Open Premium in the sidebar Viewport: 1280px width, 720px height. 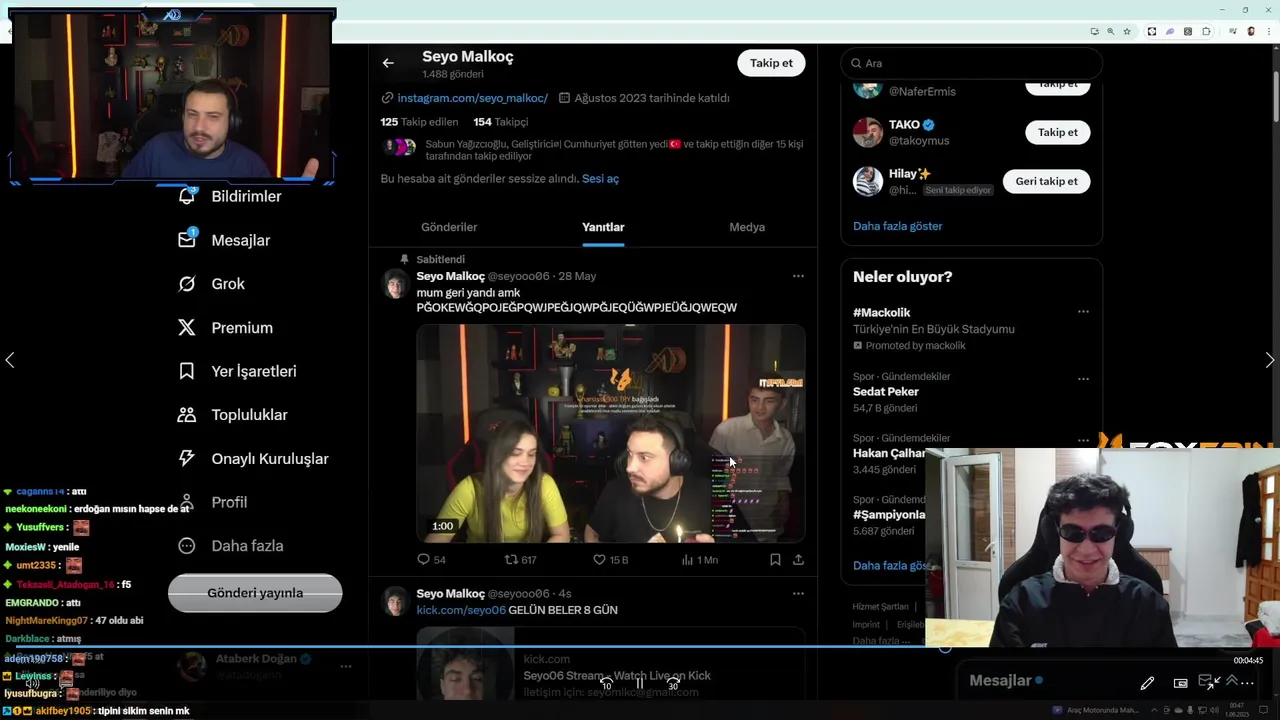225,328
